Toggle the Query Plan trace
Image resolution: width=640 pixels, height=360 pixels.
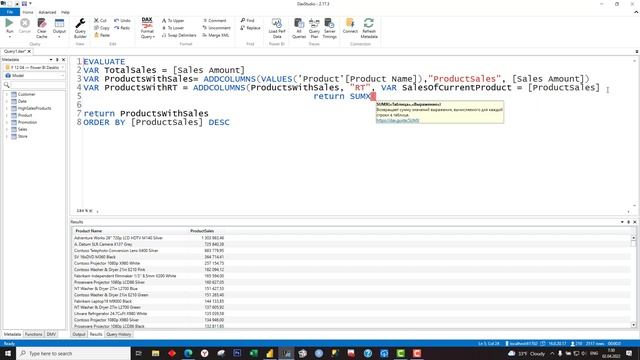314,28
